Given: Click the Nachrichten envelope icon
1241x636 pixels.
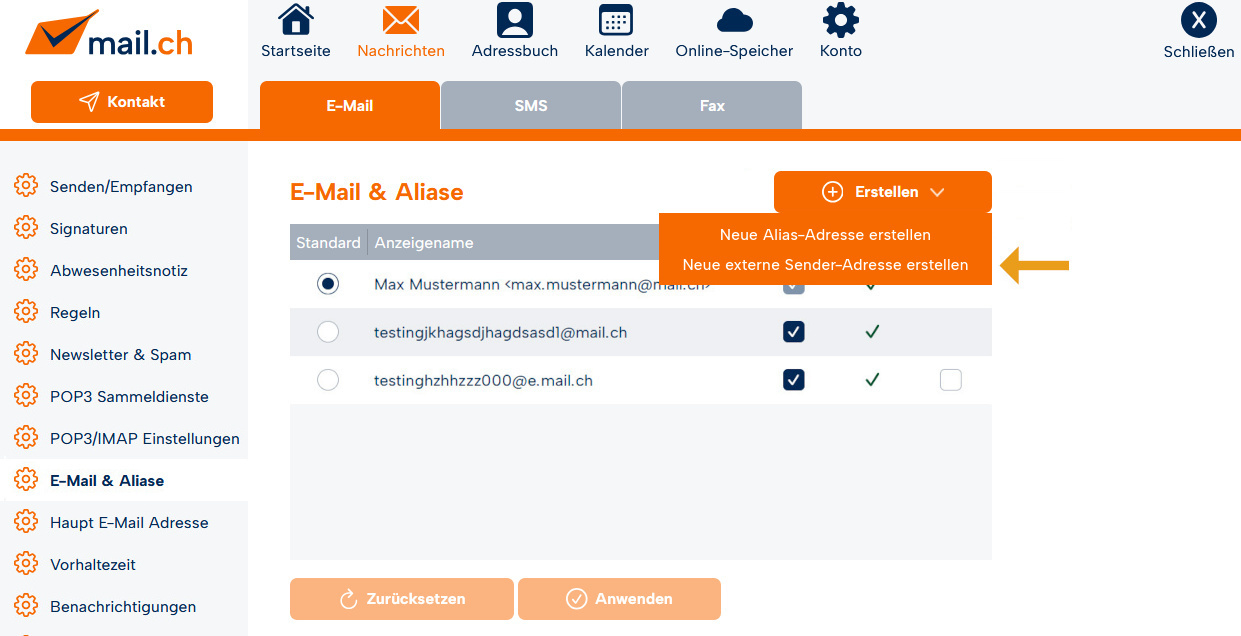Looking at the screenshot, I should (x=400, y=20).
